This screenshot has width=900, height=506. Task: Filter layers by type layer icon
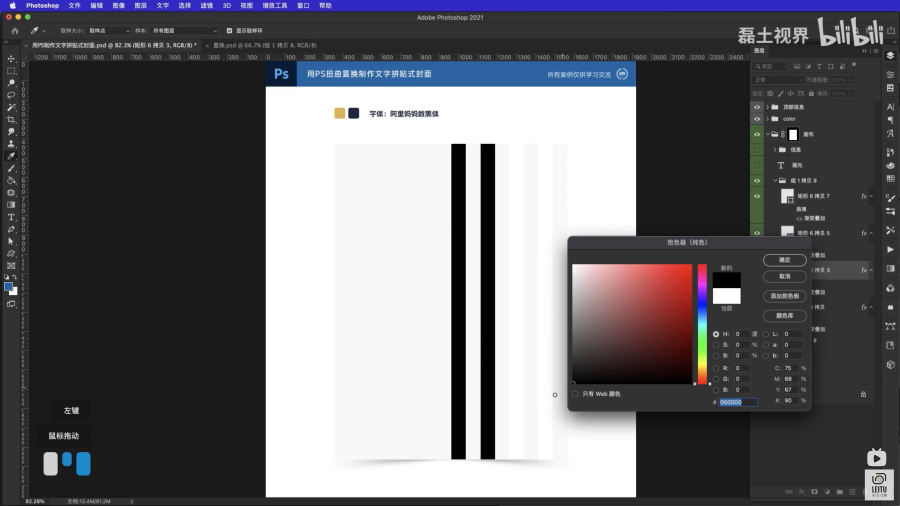point(819,67)
